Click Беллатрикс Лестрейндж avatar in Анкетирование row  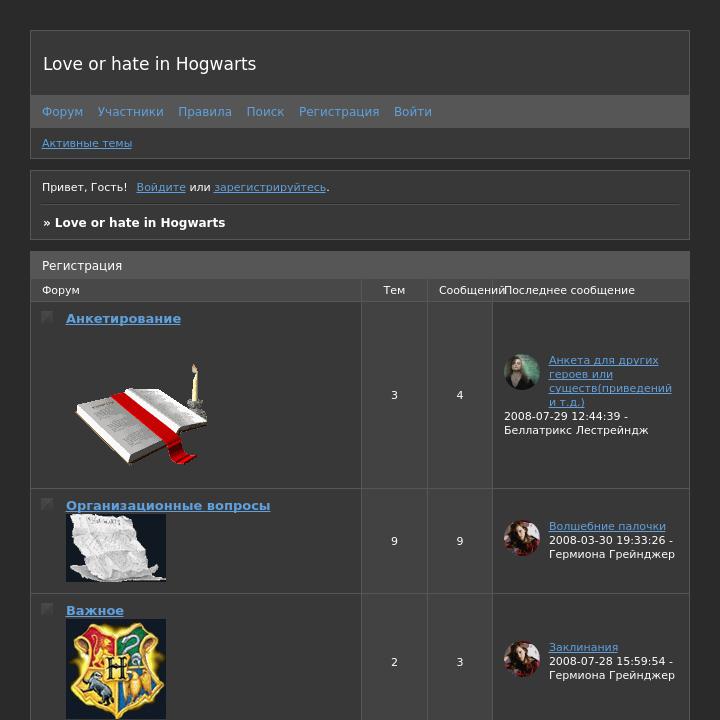(x=522, y=372)
